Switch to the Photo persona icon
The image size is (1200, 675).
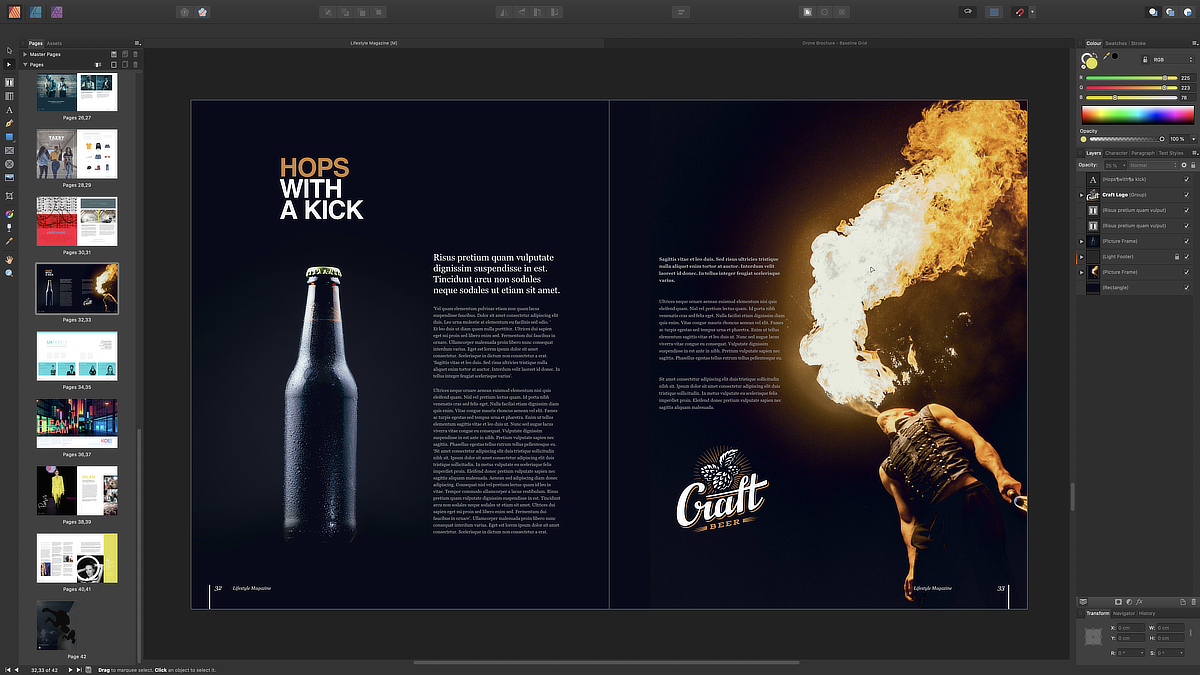(56, 12)
